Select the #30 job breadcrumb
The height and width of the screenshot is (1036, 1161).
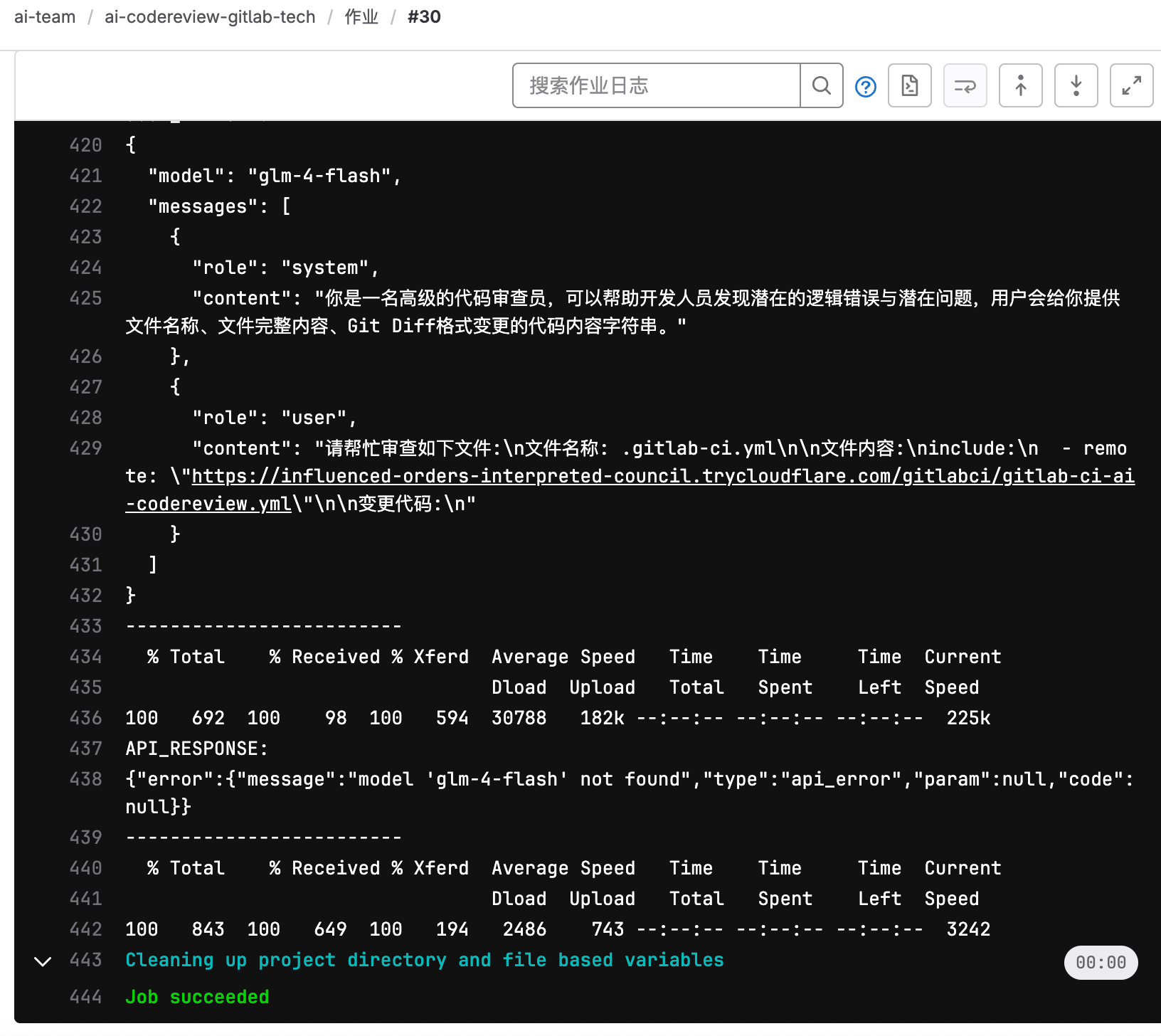click(424, 17)
